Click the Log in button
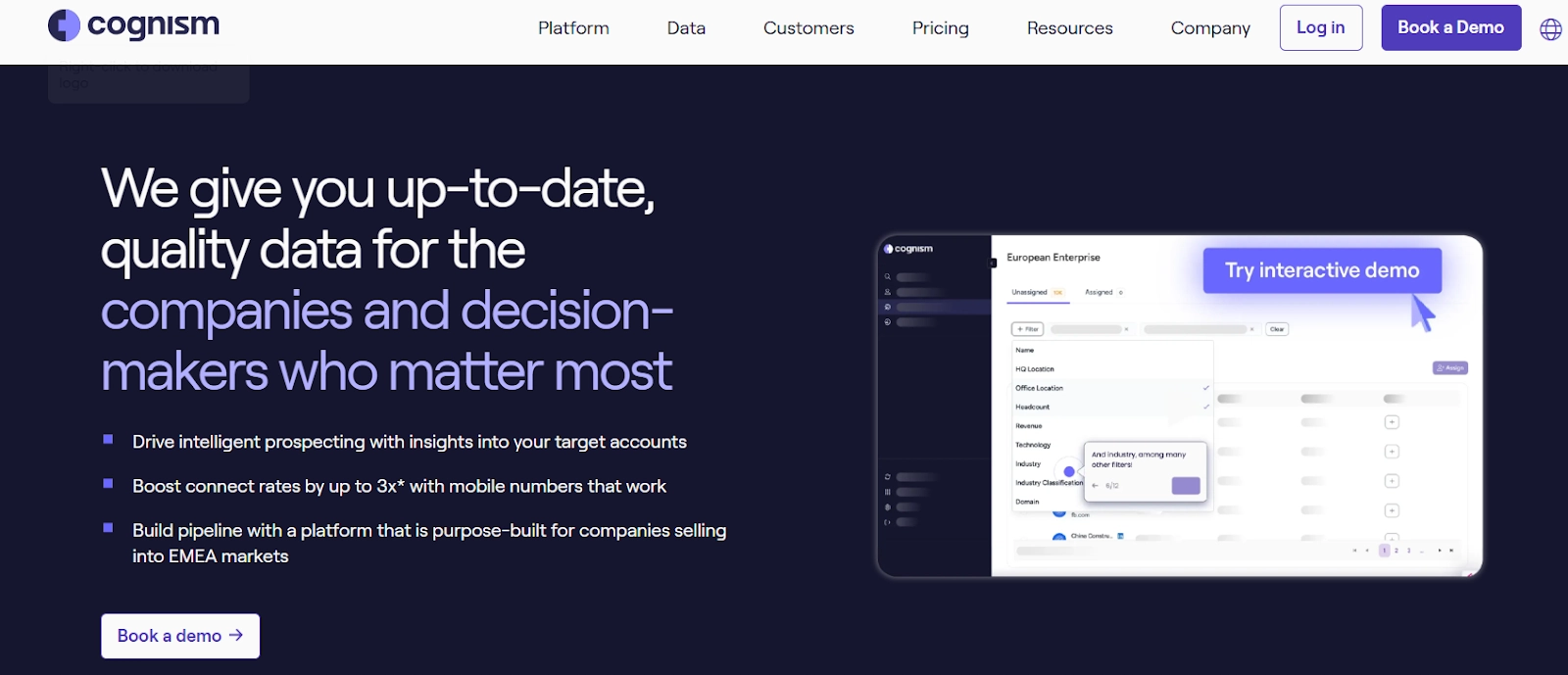This screenshot has height=675, width=1568. (x=1320, y=27)
